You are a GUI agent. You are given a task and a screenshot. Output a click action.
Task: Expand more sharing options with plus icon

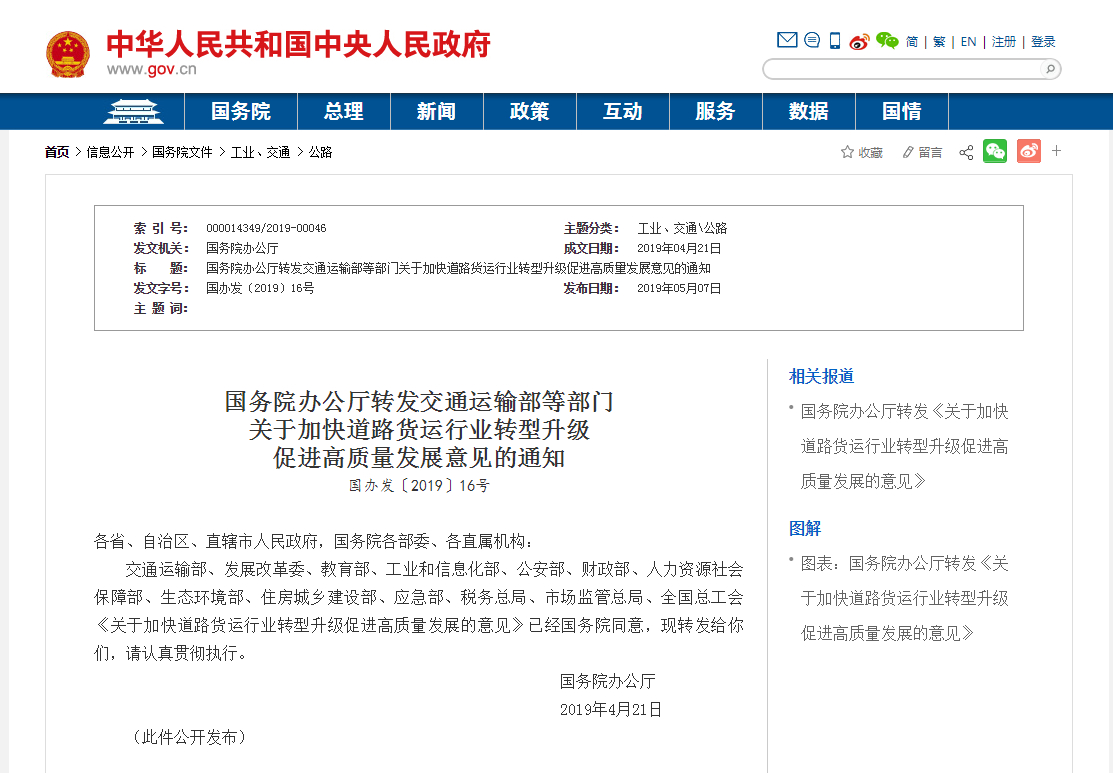click(1057, 151)
